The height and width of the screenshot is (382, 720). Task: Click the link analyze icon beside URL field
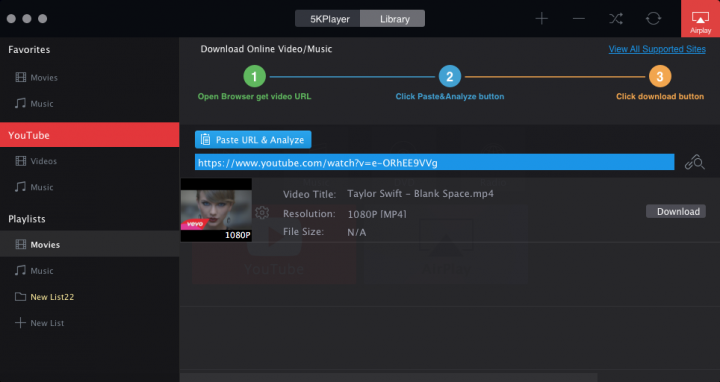click(695, 163)
